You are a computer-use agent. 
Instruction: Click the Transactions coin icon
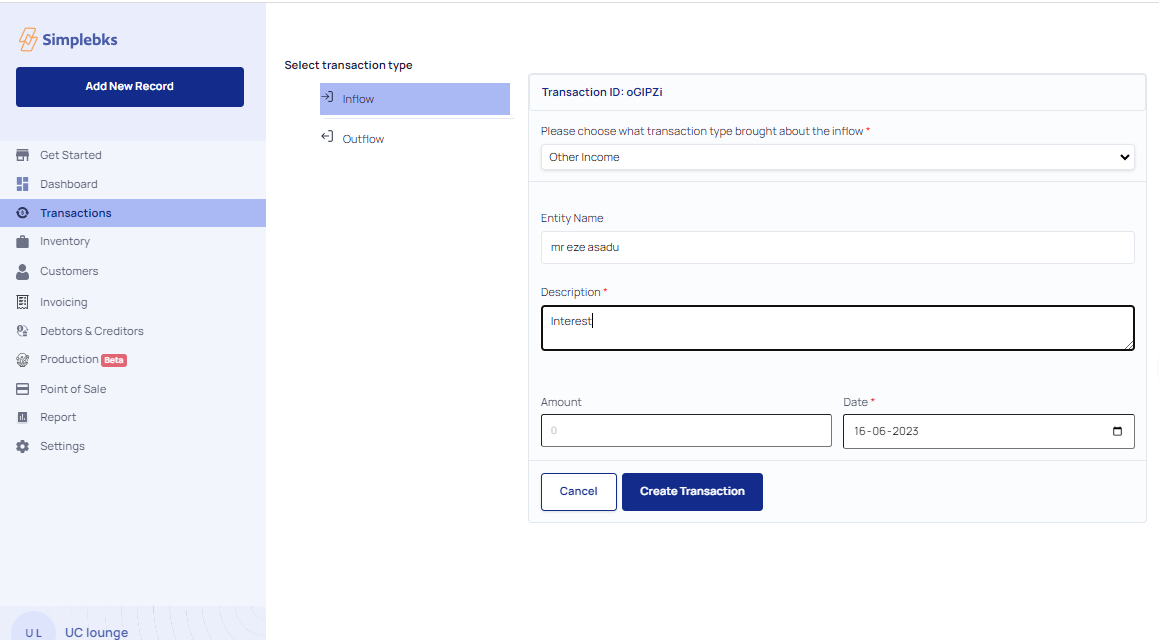click(23, 213)
